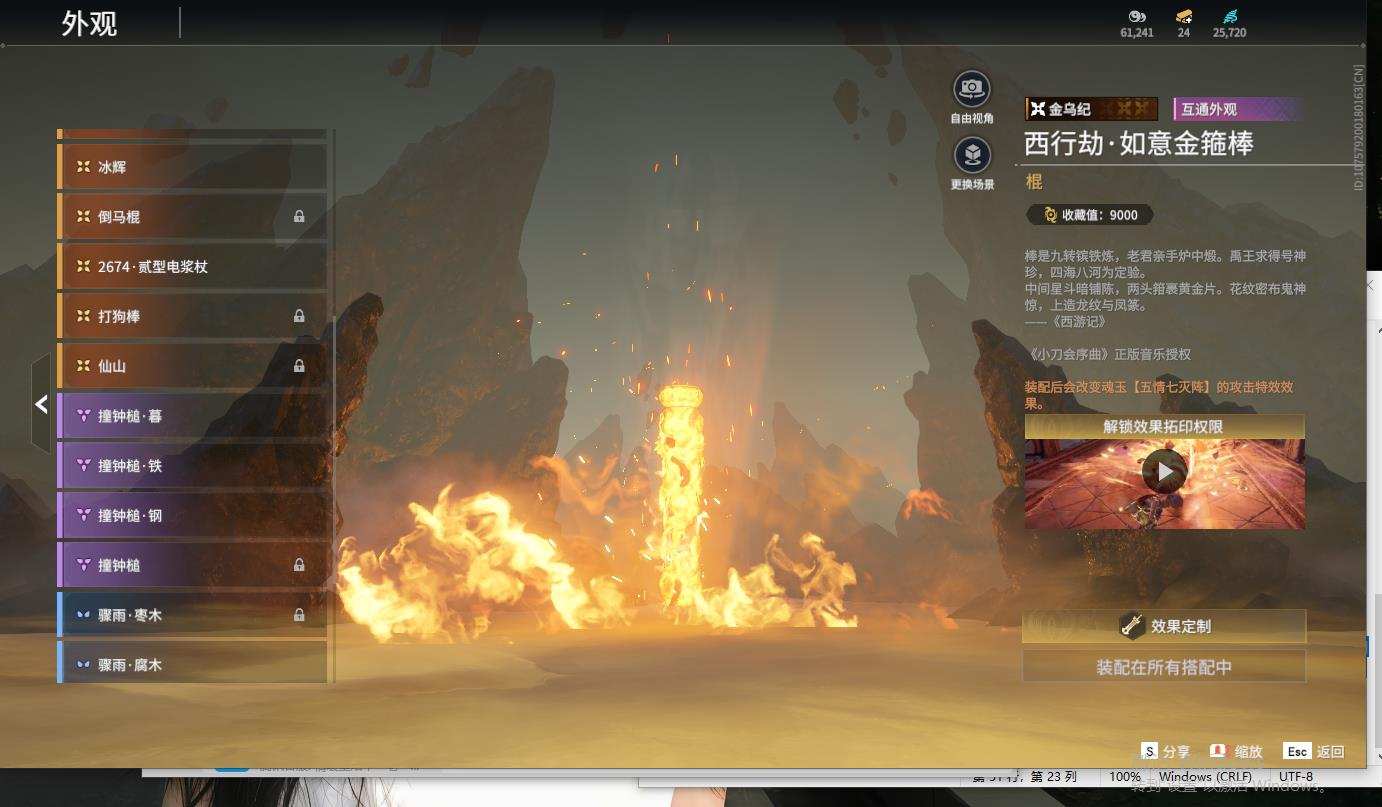Collapse the left list panel arrow
This screenshot has height=807, width=1382.
[x=41, y=404]
